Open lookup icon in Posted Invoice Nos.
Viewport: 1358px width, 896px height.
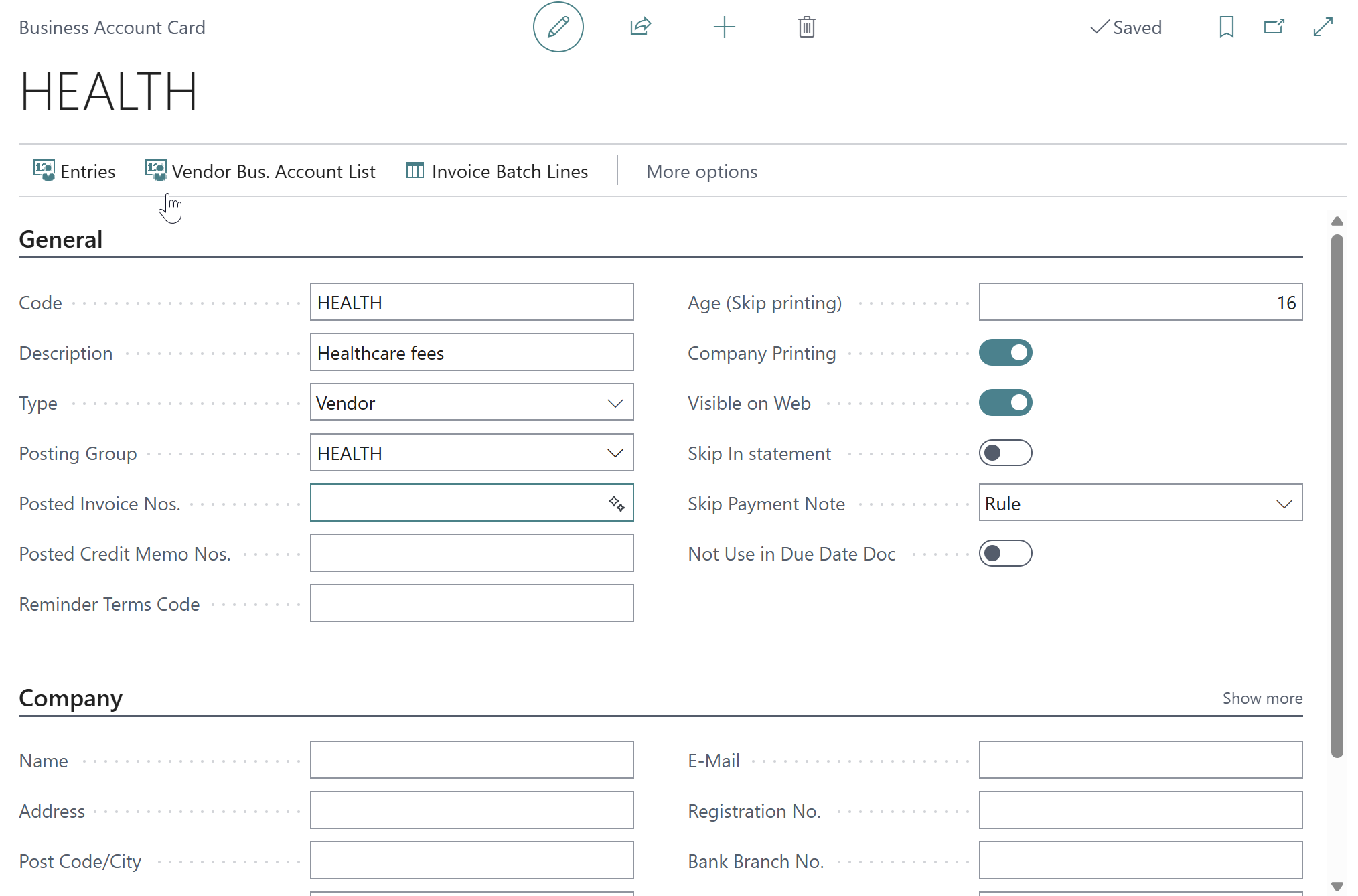[617, 504]
